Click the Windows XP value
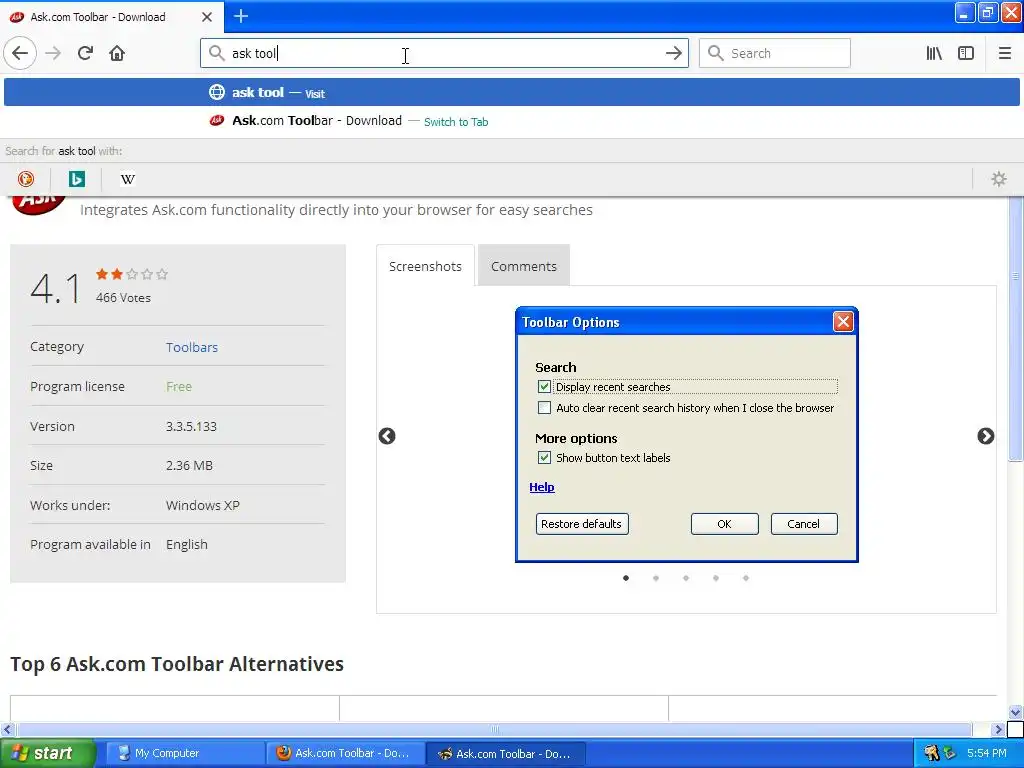This screenshot has width=1024, height=768. coord(202,505)
